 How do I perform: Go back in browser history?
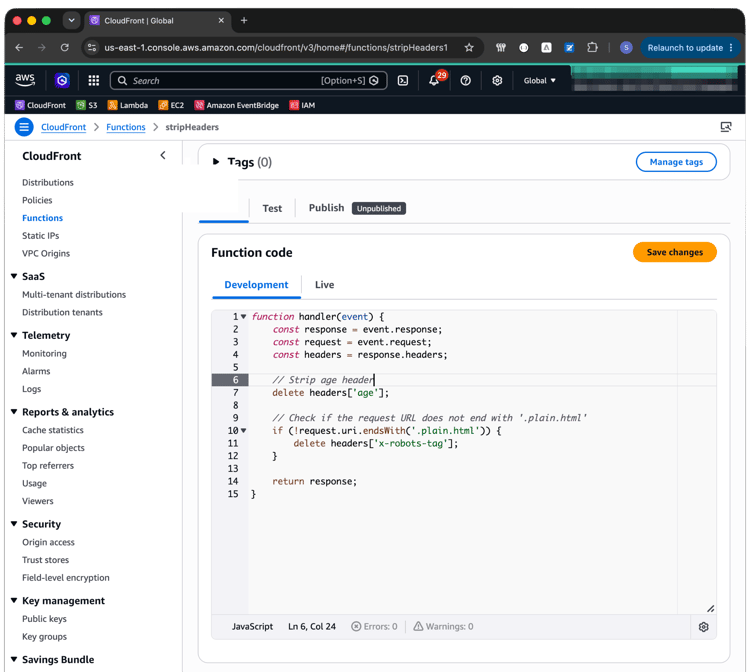(19, 47)
